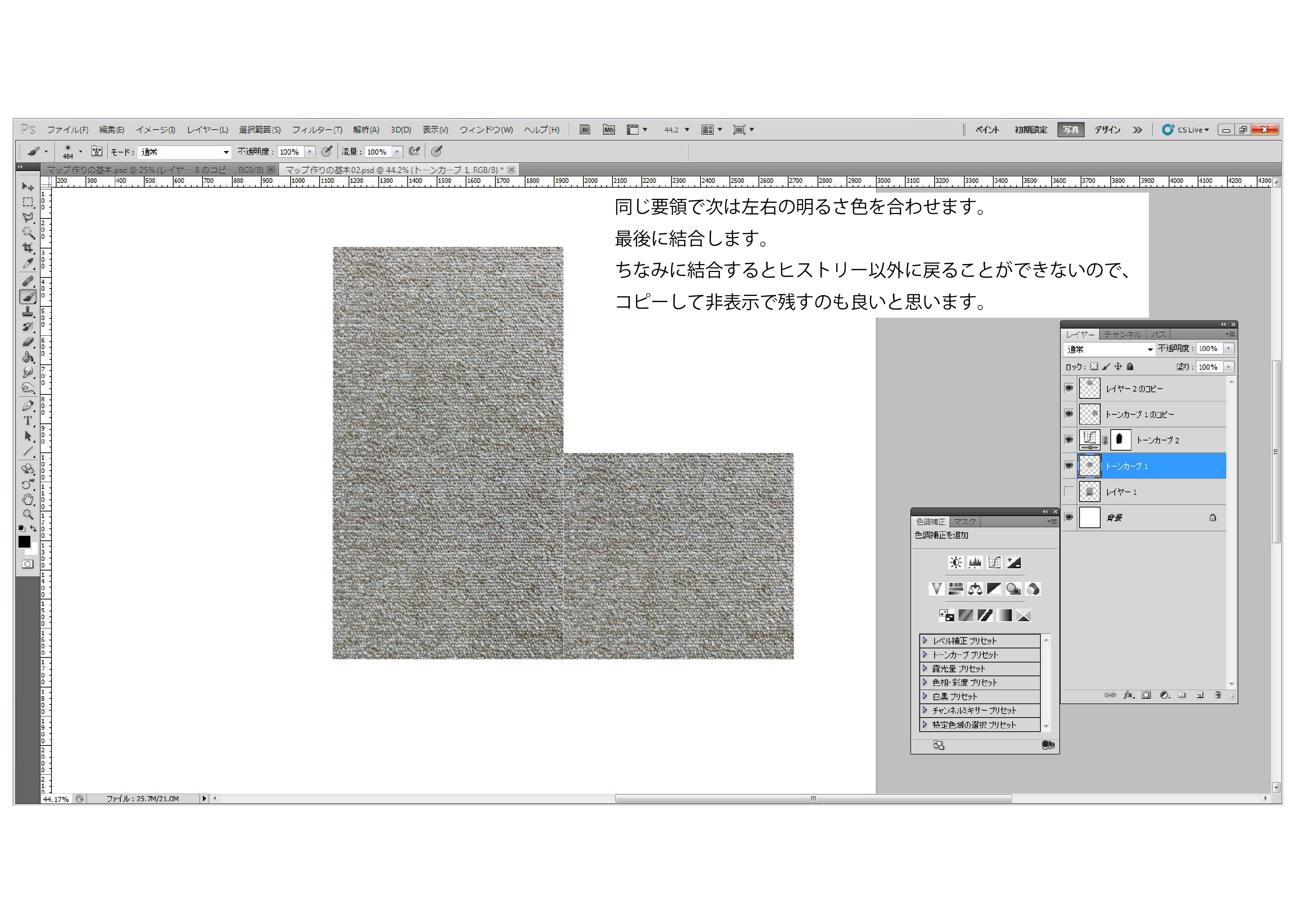
Task: Select the Hand tool
Action: point(27,499)
